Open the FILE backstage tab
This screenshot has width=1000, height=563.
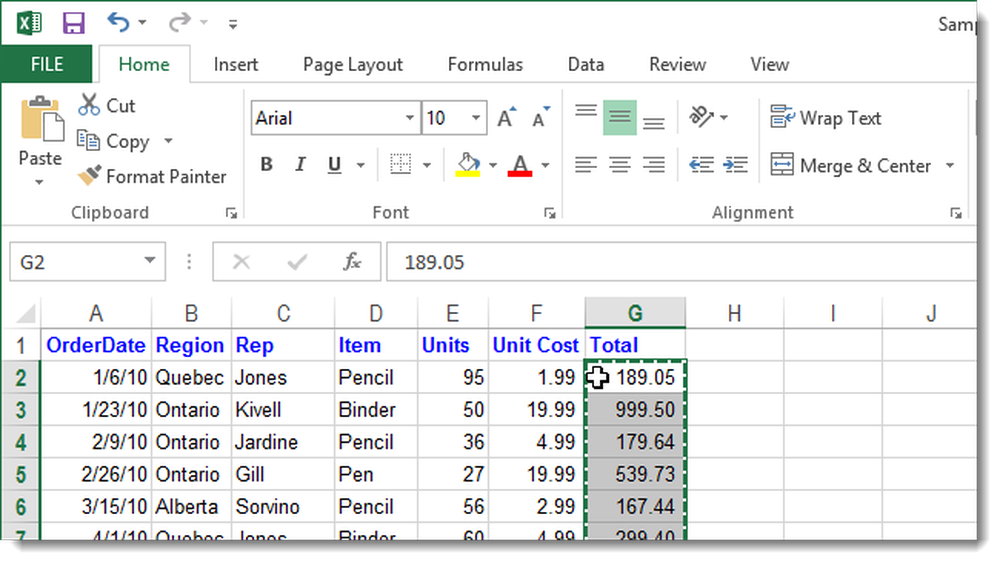pos(47,64)
